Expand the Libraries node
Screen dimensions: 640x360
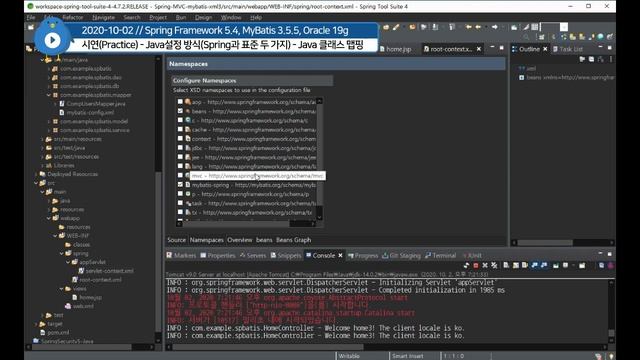(42, 166)
